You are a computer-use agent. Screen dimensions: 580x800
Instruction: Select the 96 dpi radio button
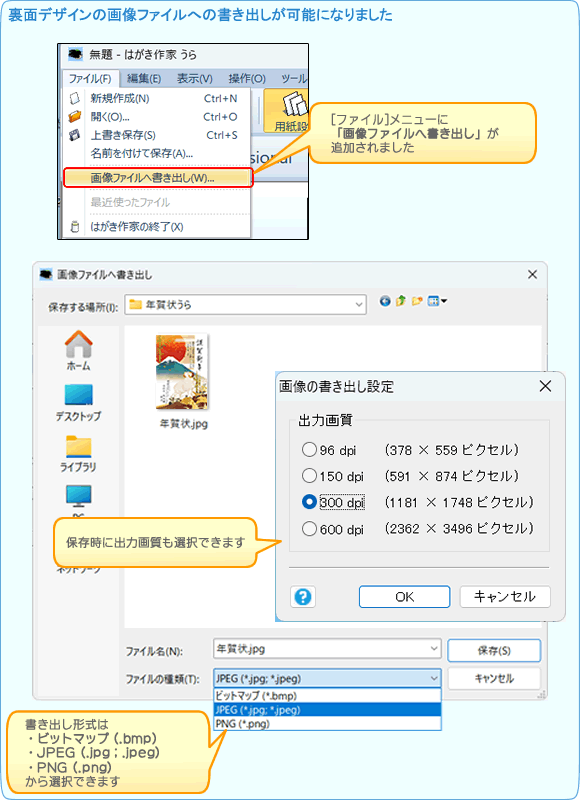pyautogui.click(x=309, y=449)
